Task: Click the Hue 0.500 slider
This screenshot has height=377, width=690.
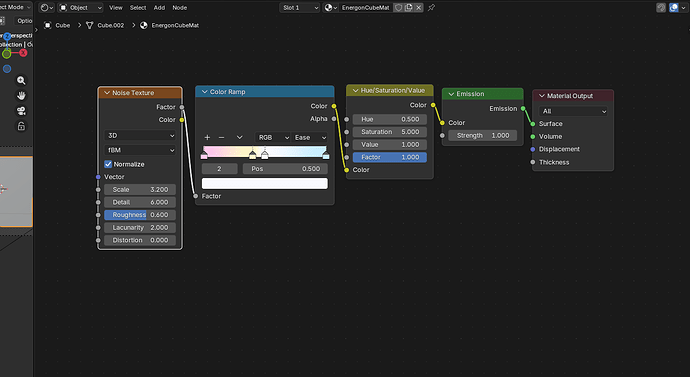Action: (389, 119)
